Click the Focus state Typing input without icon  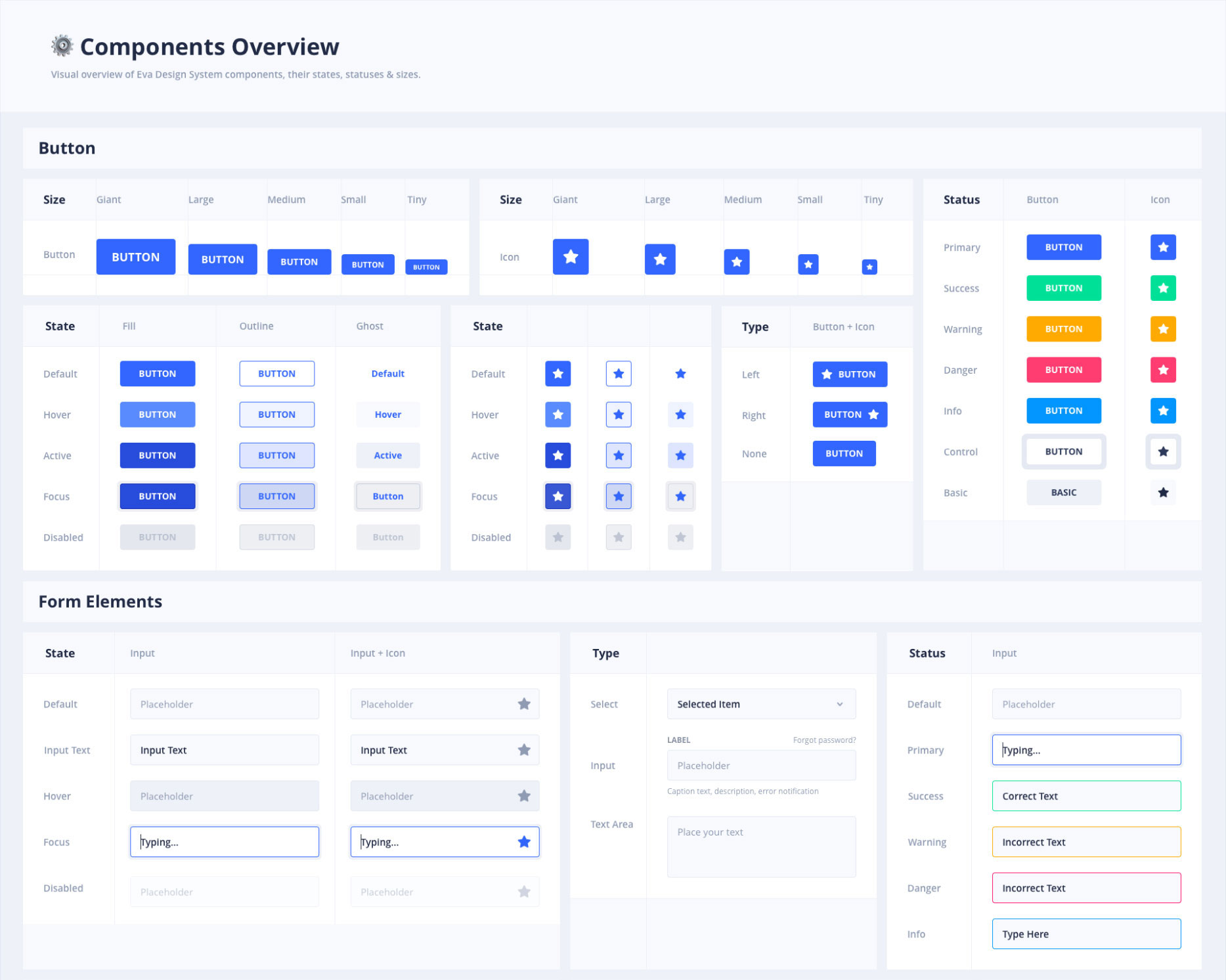tap(225, 842)
